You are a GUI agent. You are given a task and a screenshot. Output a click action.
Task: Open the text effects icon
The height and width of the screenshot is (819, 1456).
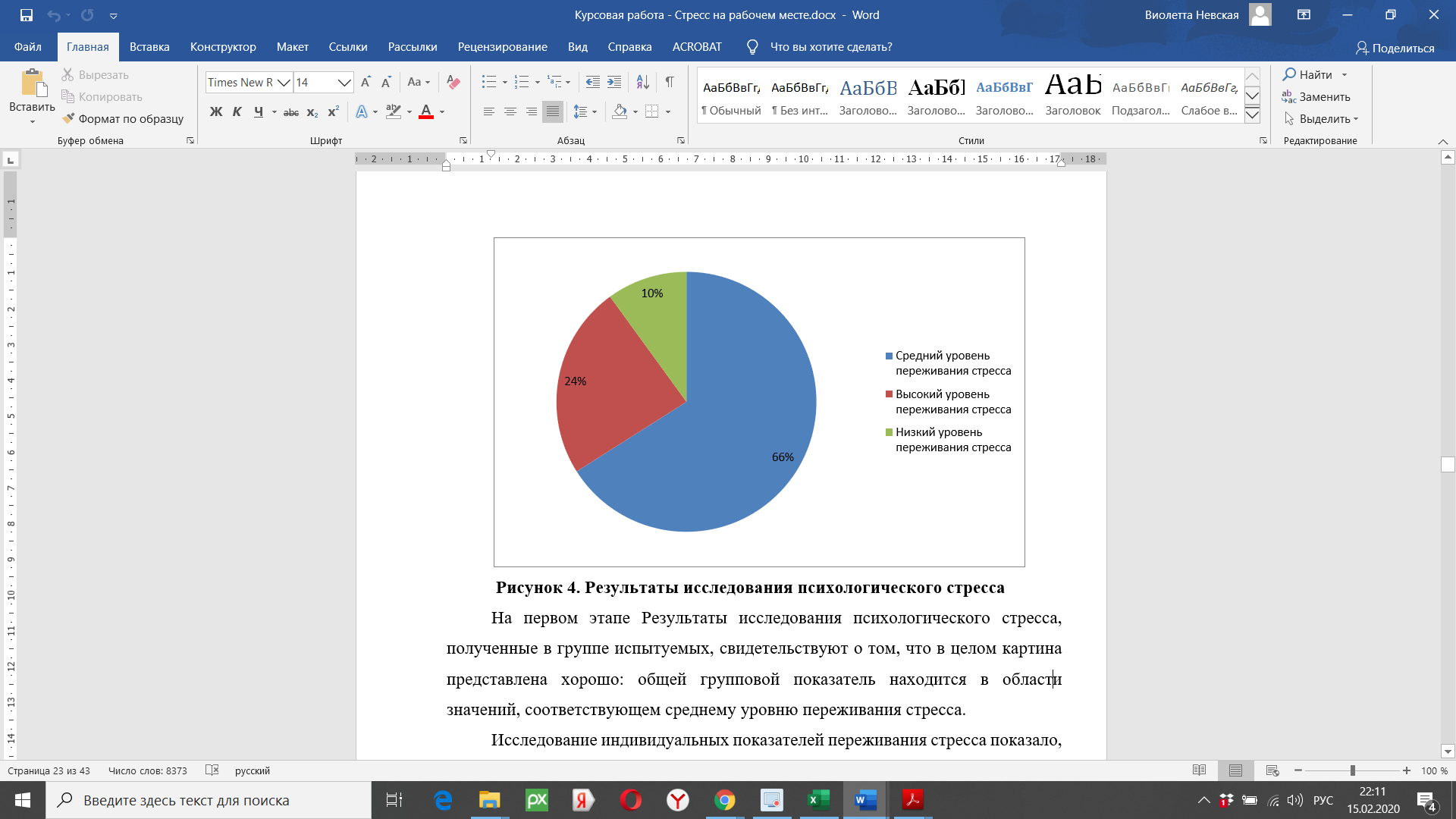362,112
